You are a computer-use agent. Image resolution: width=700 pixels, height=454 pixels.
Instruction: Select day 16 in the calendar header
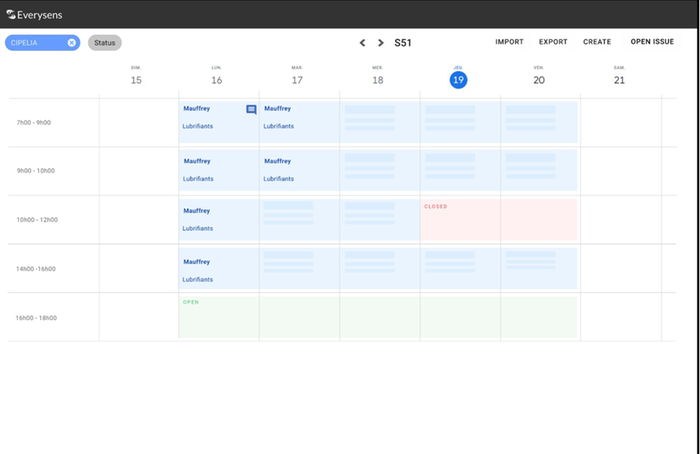[217, 80]
